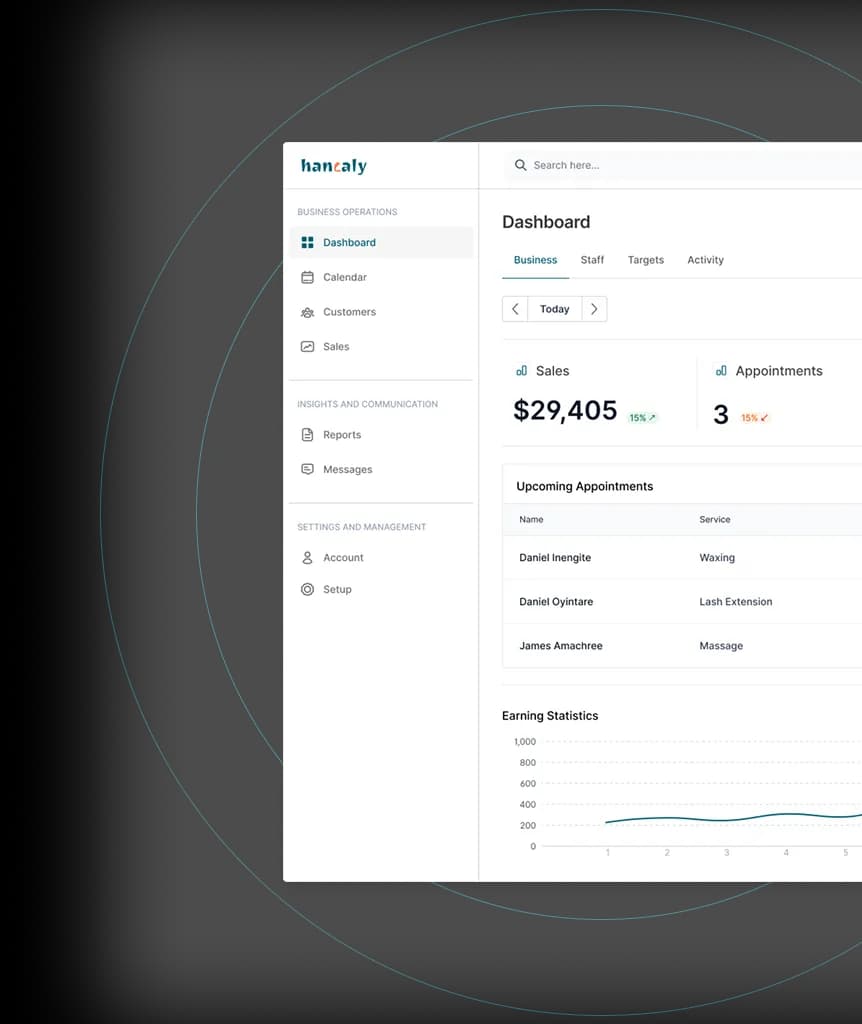Click the next-day right chevron
Screen dimensions: 862x1024
[x=594, y=309]
